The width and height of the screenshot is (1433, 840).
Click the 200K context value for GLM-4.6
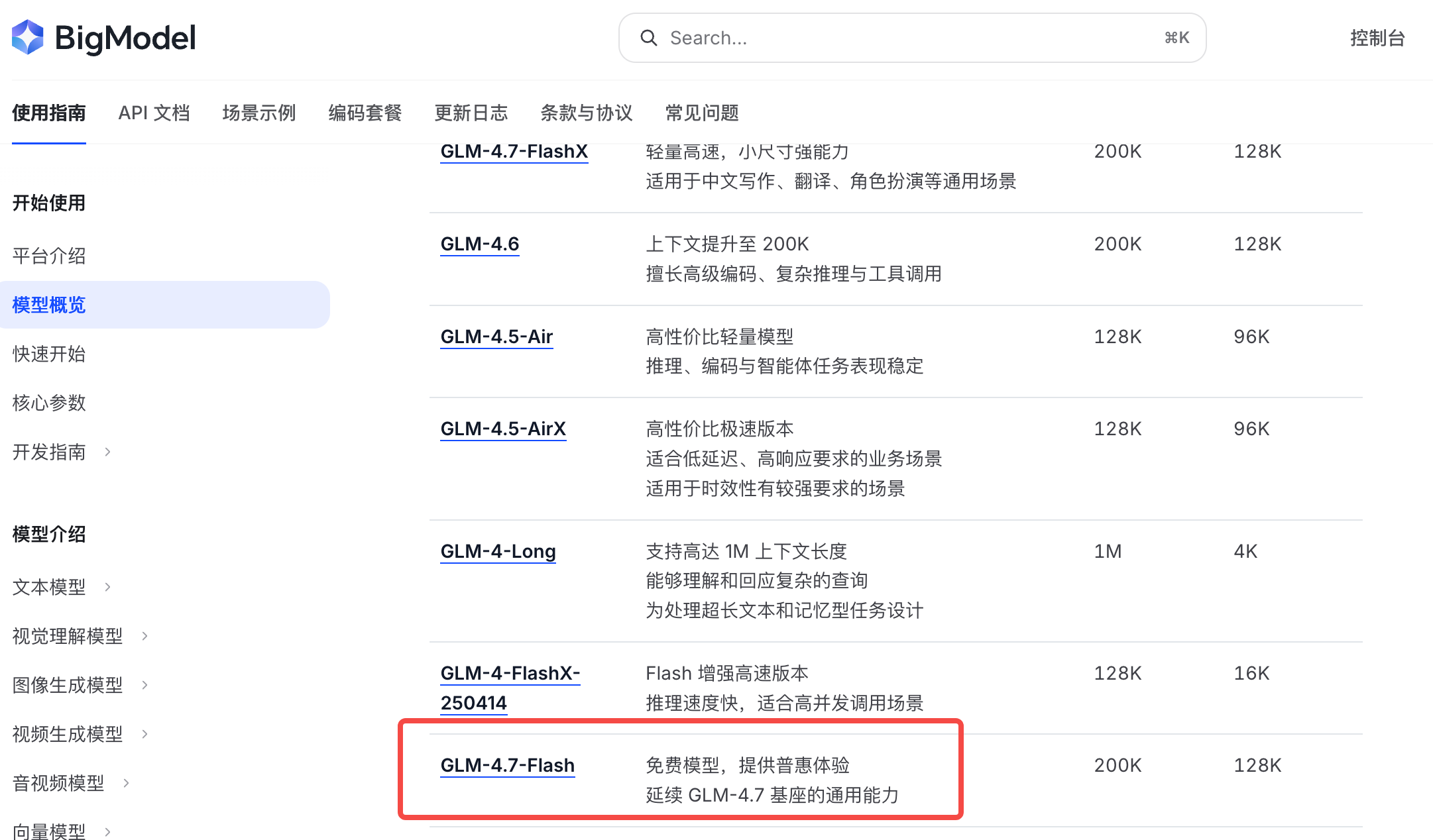[x=1118, y=244]
